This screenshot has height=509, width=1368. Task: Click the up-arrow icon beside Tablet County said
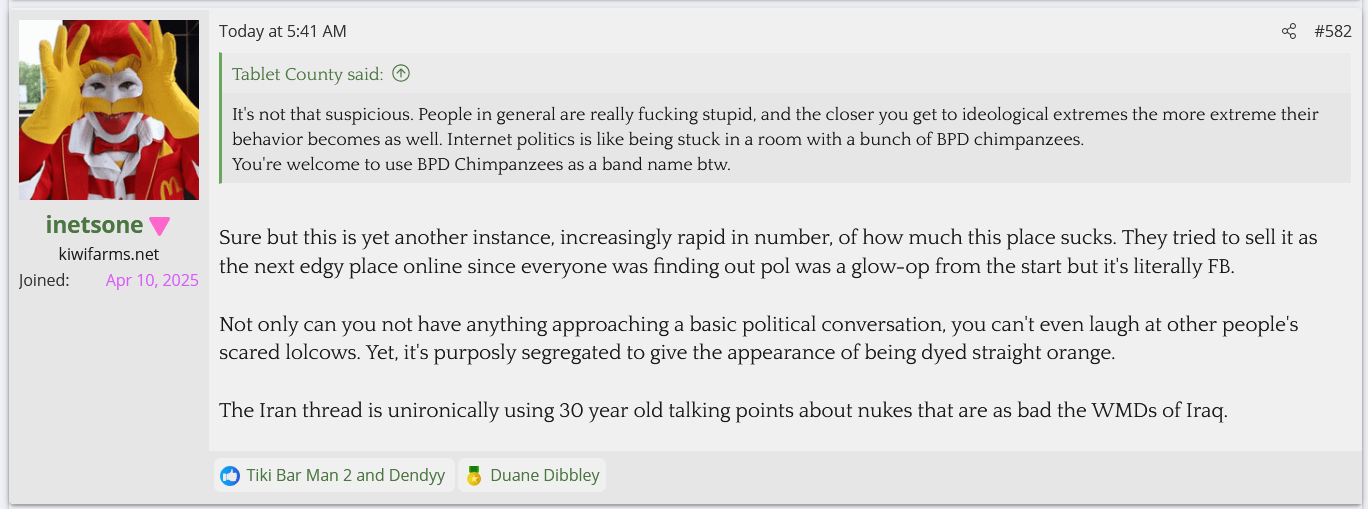pos(401,73)
